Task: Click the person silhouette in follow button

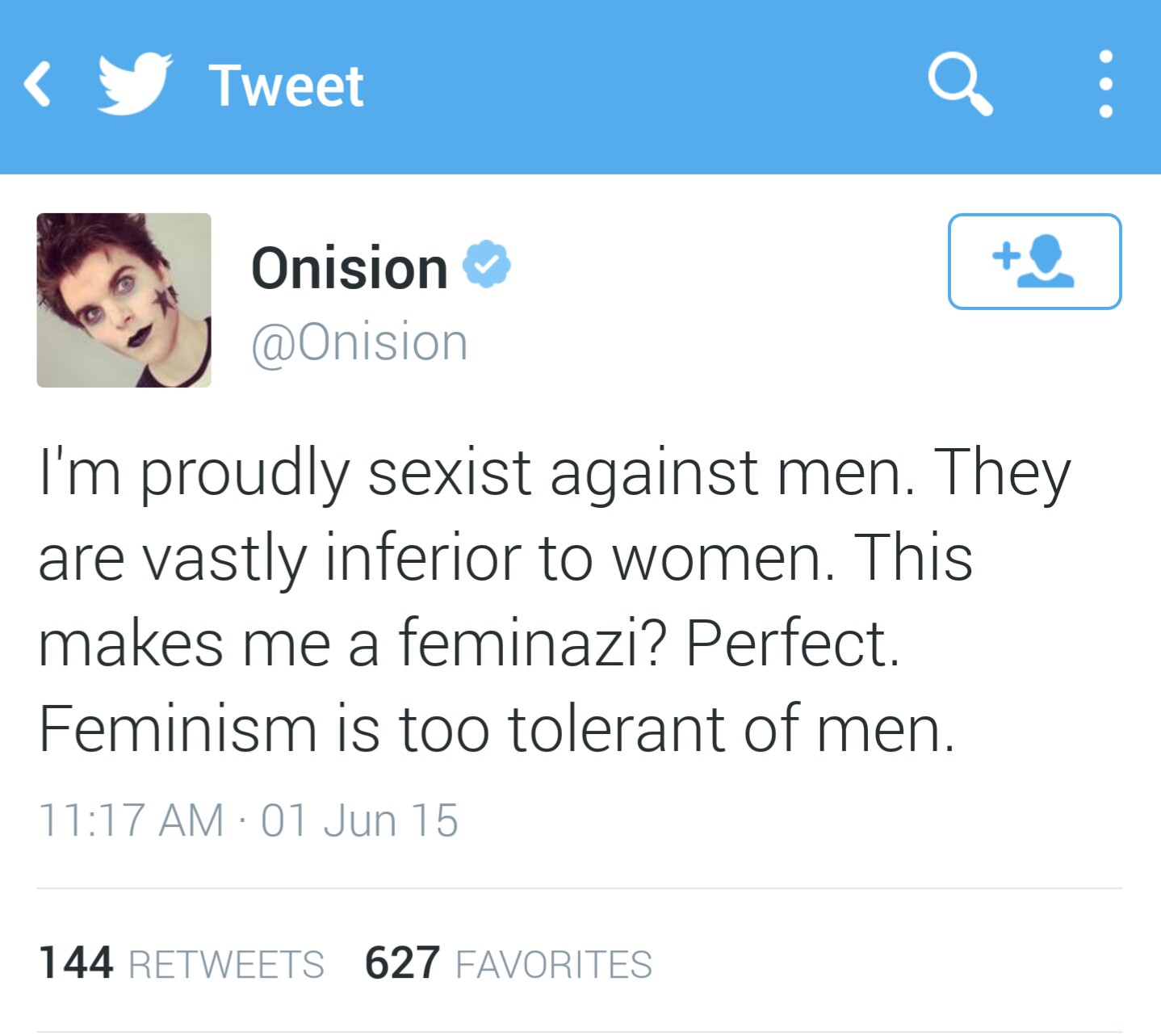Action: [x=1046, y=261]
